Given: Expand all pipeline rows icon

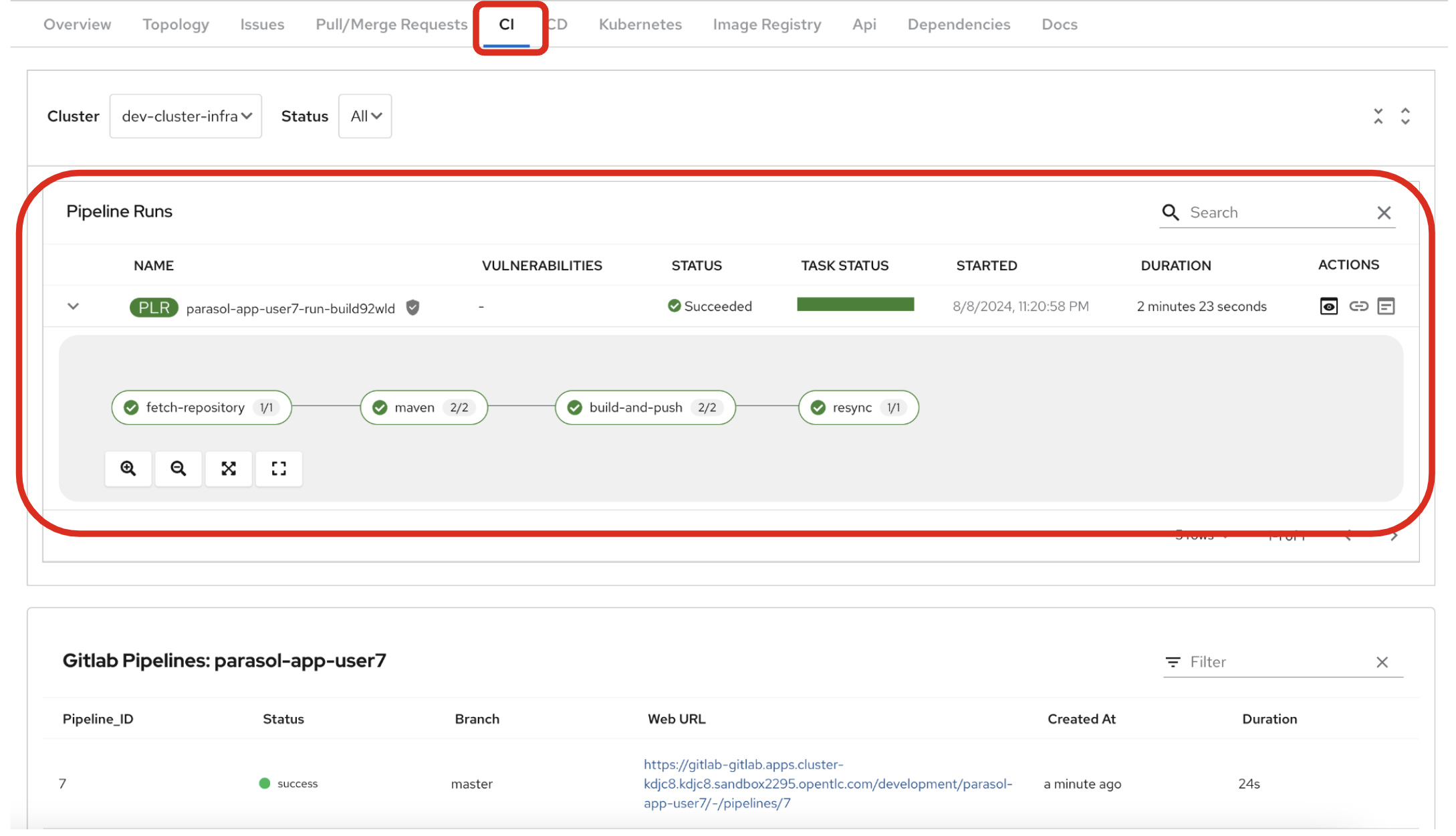Looking at the screenshot, I should [1405, 116].
